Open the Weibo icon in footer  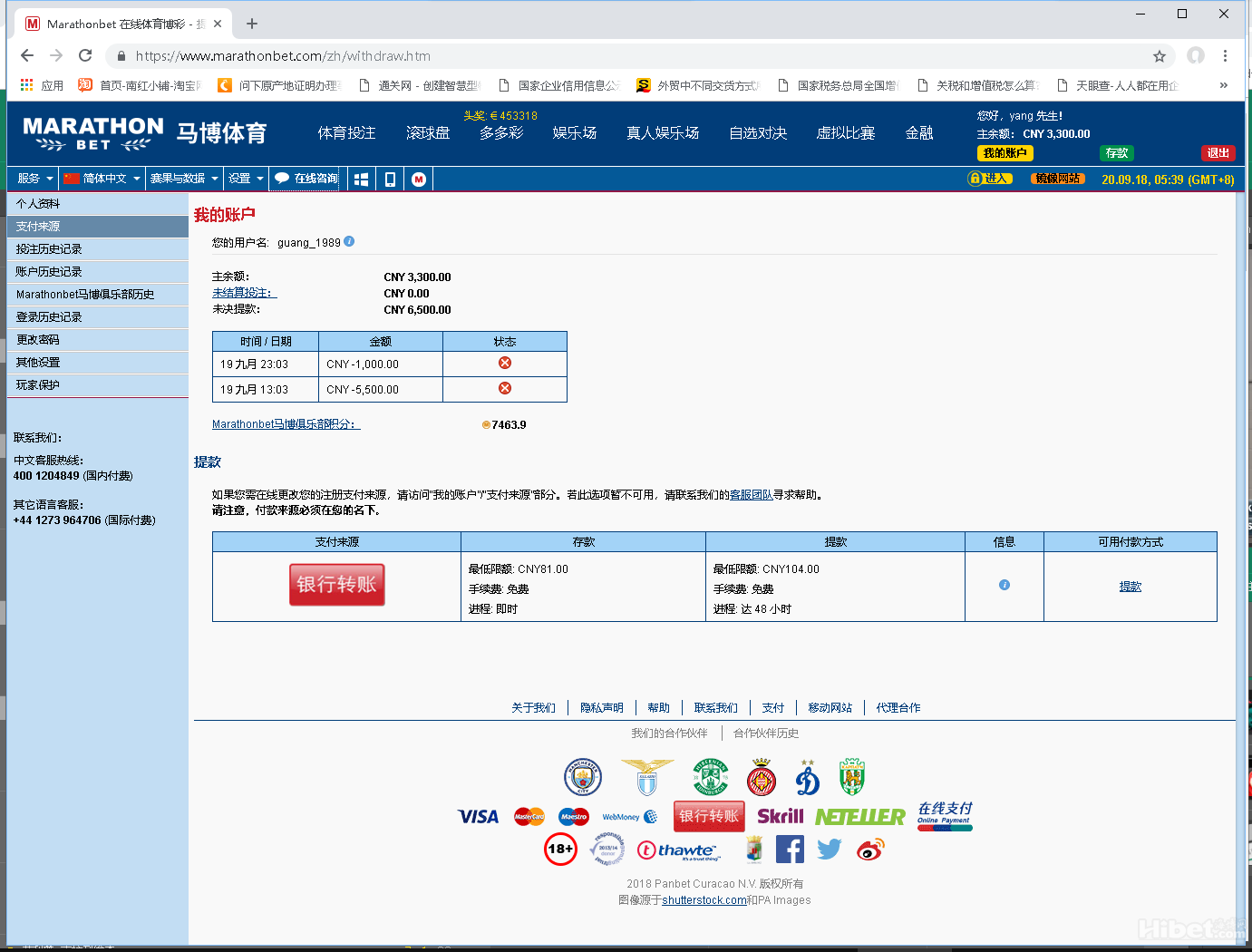click(870, 850)
